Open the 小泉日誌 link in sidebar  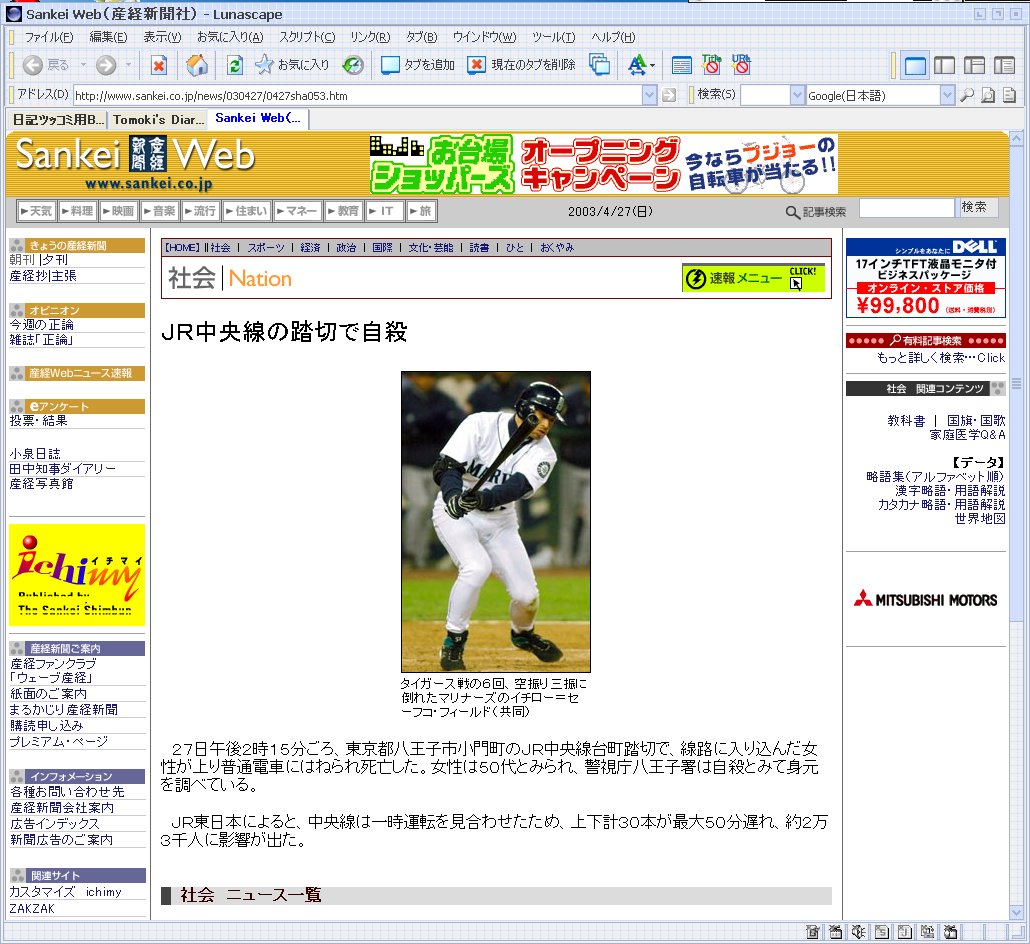tap(35, 453)
